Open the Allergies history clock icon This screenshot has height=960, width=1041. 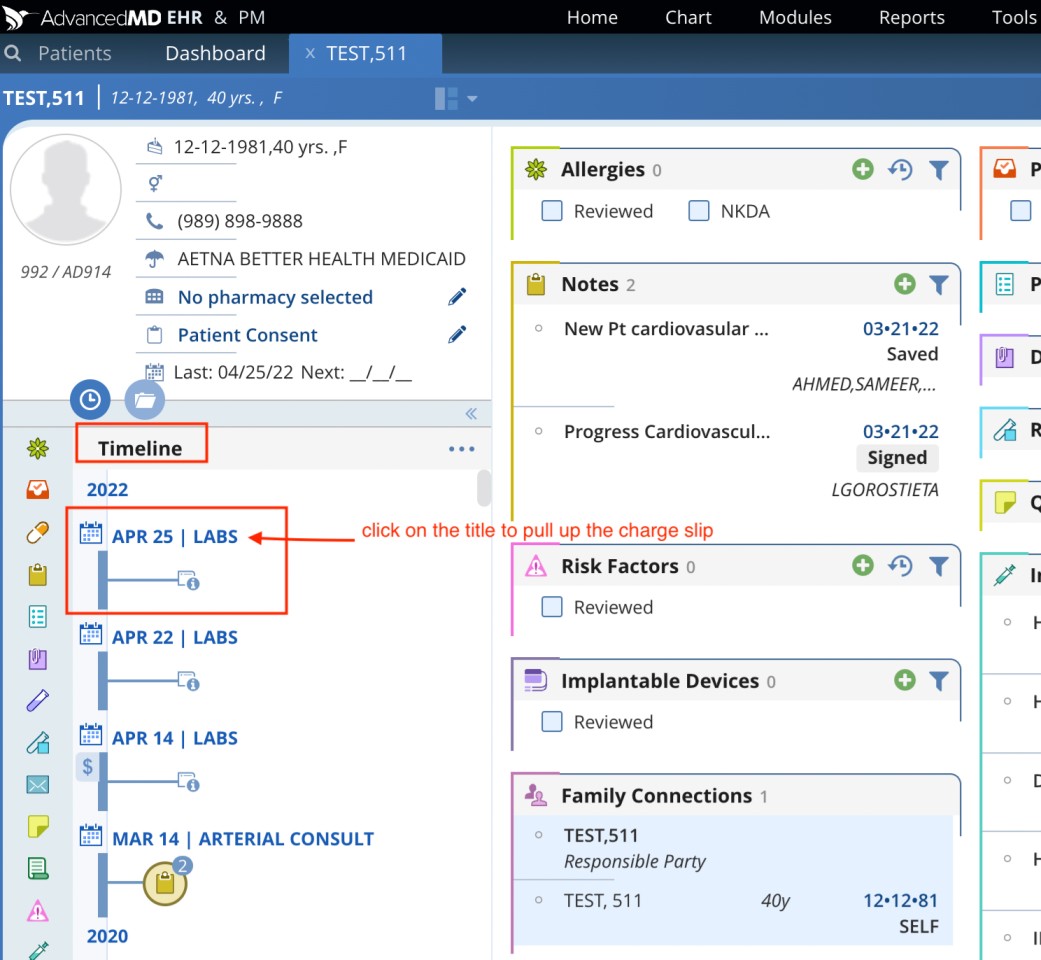click(x=900, y=170)
